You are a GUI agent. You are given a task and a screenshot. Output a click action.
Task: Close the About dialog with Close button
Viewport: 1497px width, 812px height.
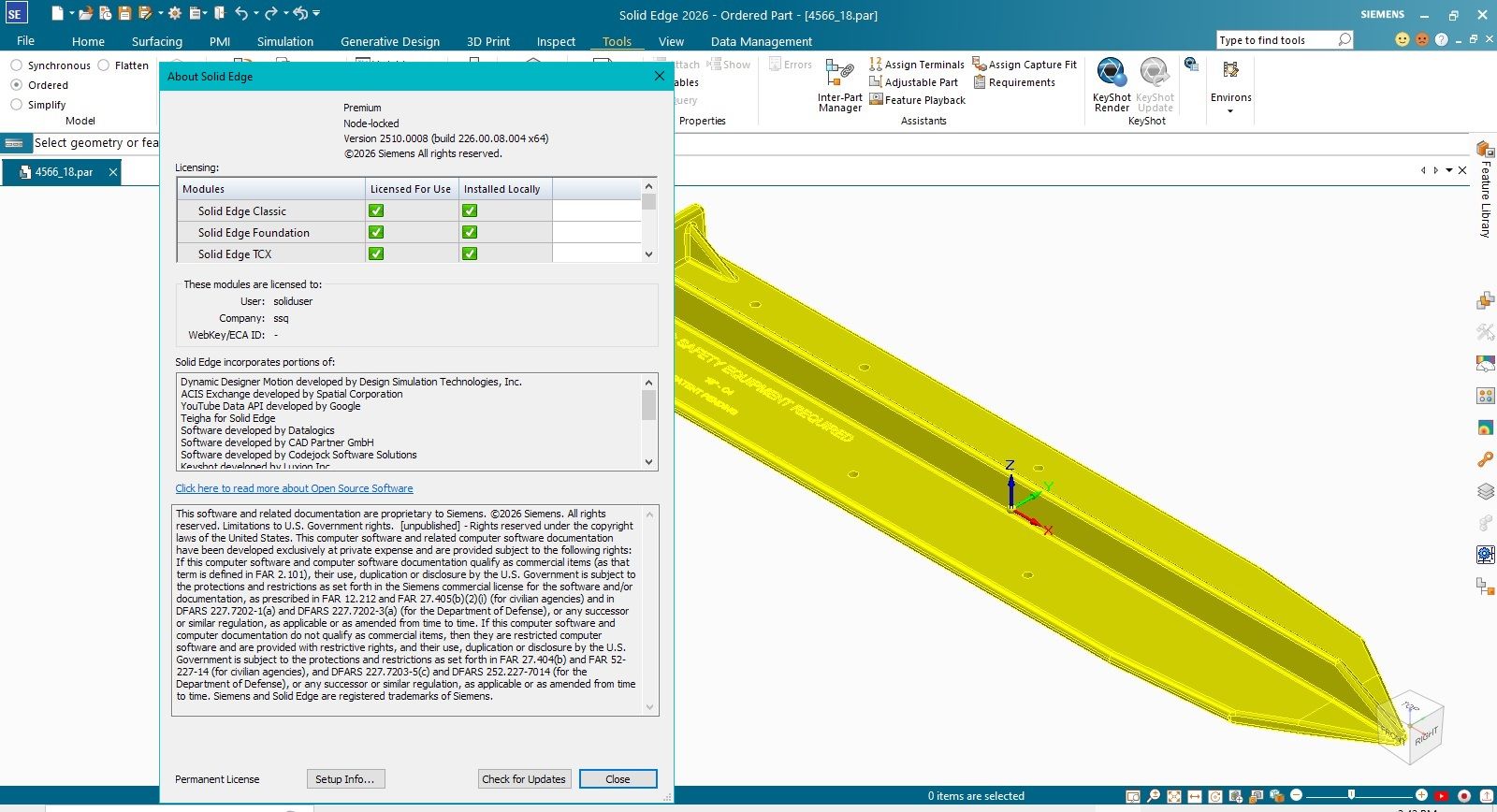click(x=618, y=778)
